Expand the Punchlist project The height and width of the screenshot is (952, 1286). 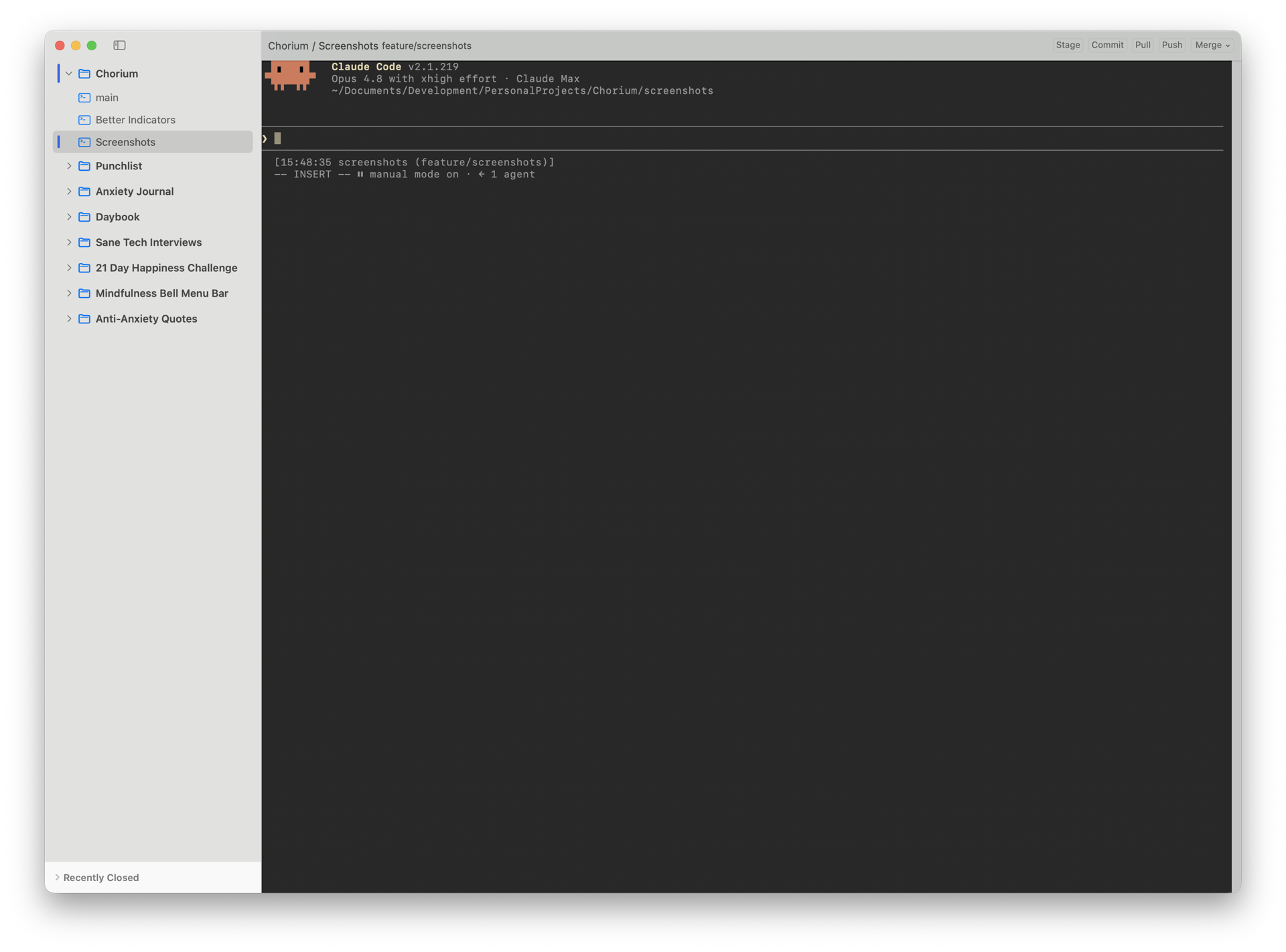pyautogui.click(x=69, y=166)
